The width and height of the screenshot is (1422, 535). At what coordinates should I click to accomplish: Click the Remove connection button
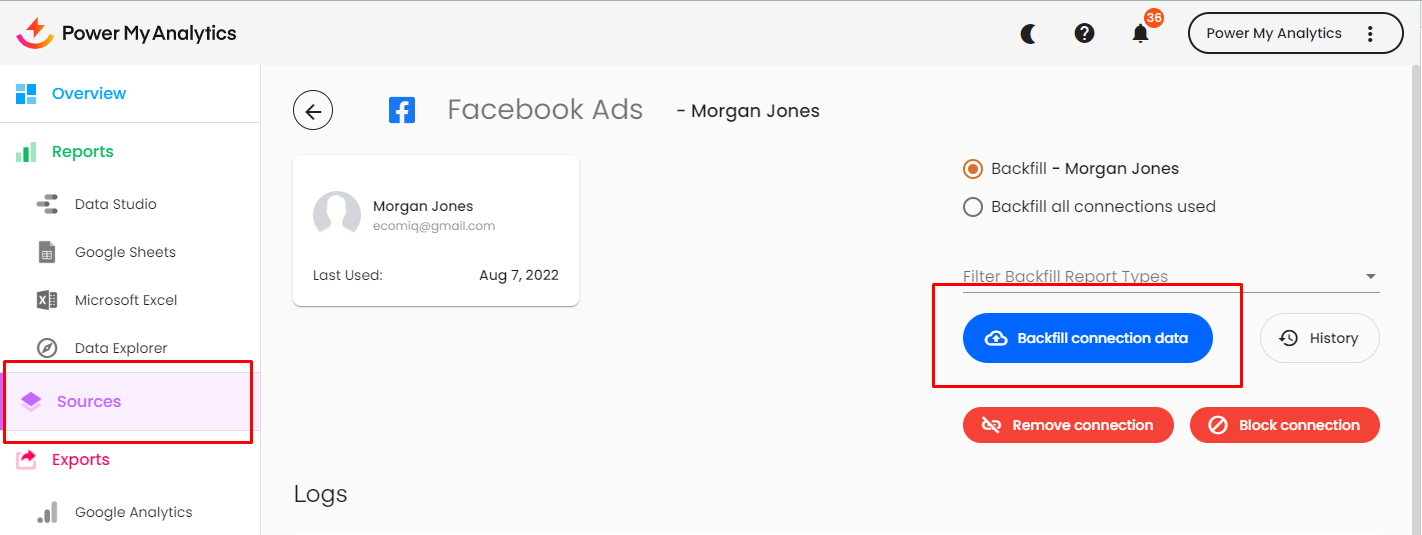(x=1068, y=425)
